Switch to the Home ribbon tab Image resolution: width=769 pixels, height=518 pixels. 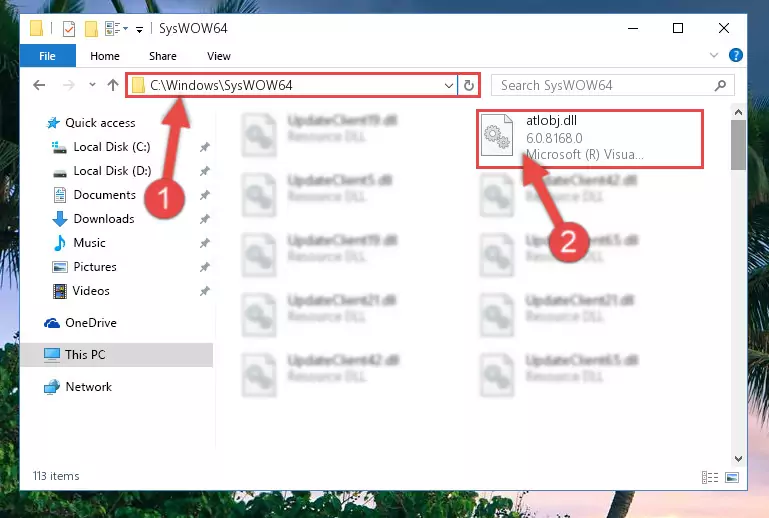point(104,56)
